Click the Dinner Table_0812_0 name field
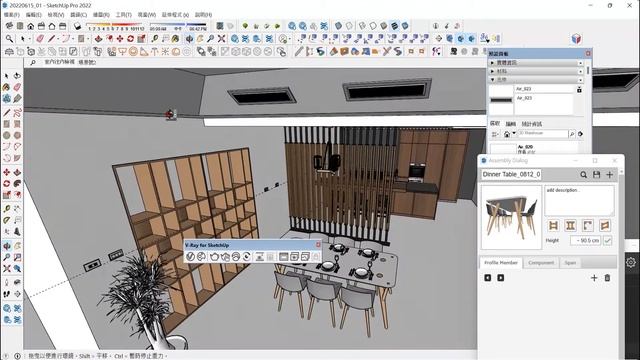The width and height of the screenshot is (640, 360). pos(511,174)
